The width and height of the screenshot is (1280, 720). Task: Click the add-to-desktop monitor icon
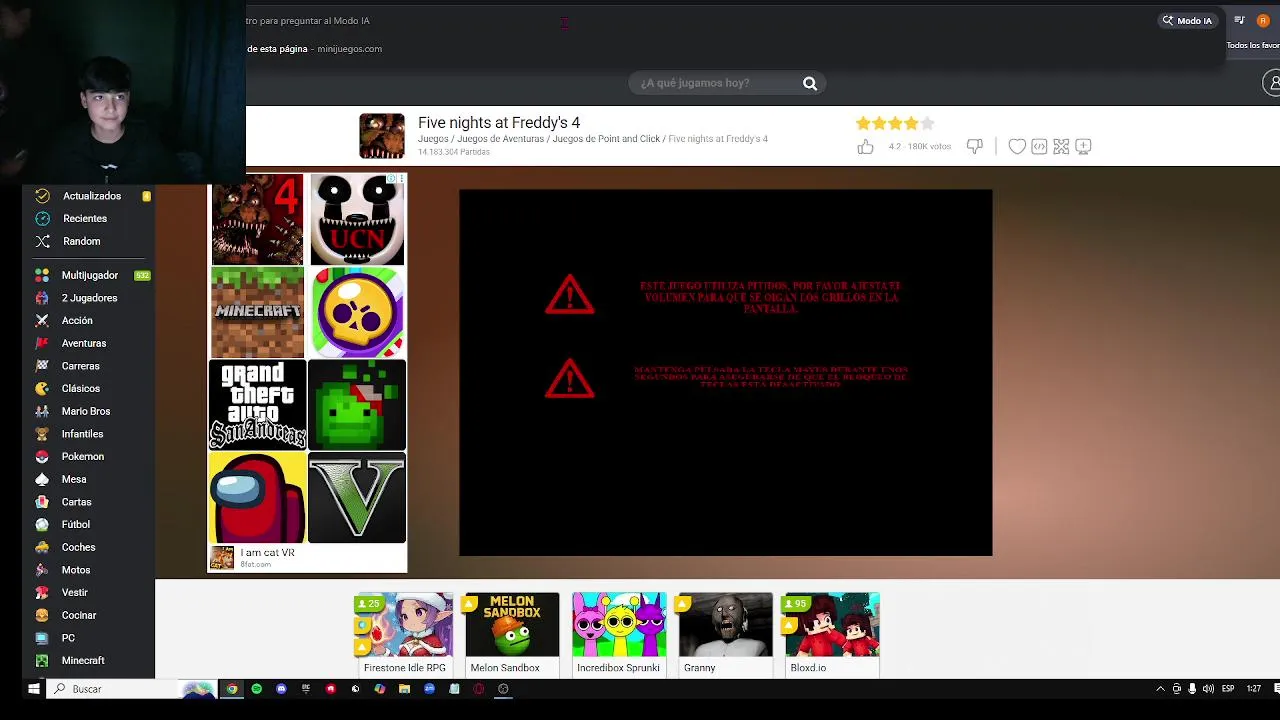pos(1083,147)
